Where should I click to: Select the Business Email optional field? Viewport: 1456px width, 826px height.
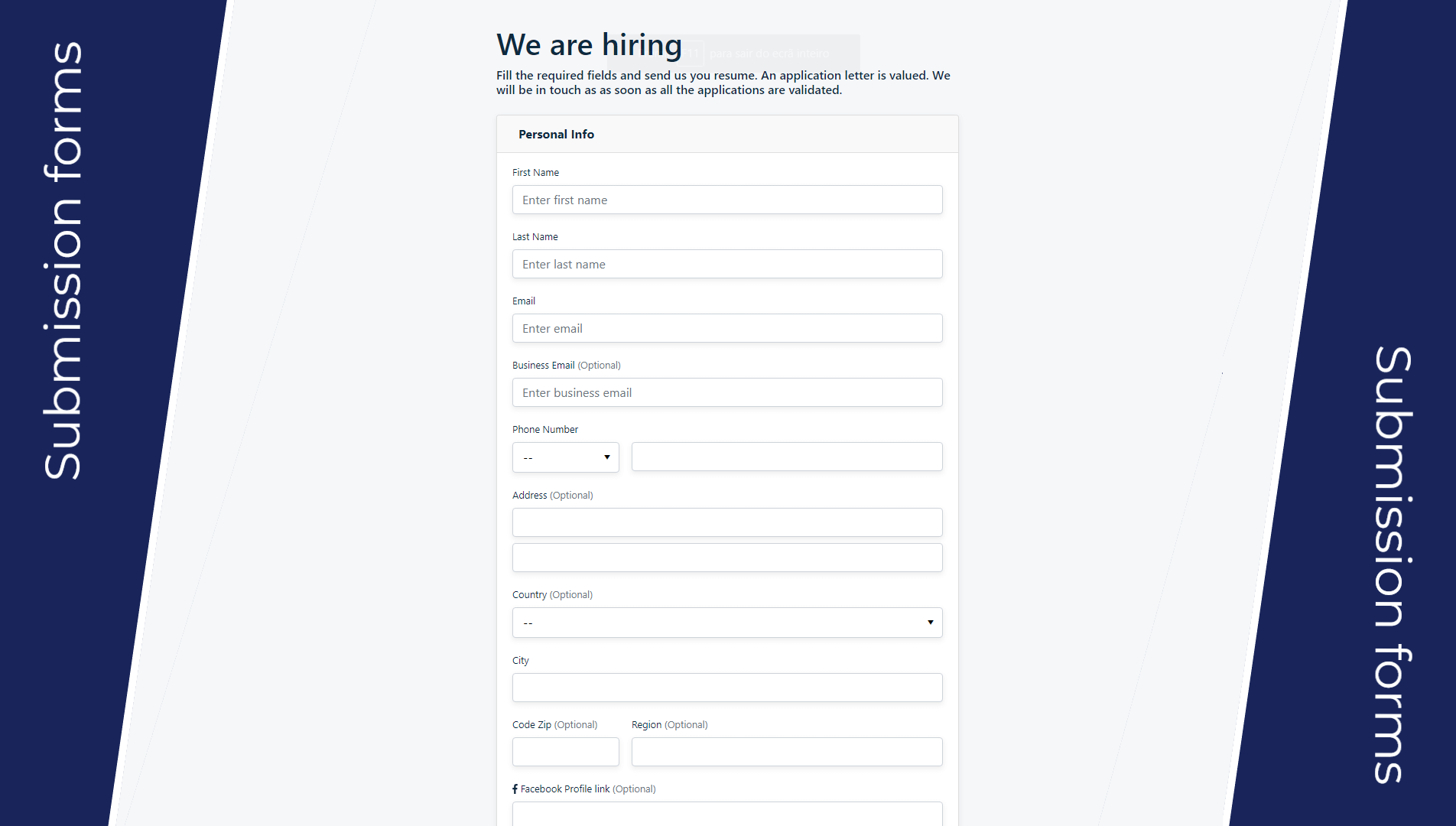[x=726, y=392]
